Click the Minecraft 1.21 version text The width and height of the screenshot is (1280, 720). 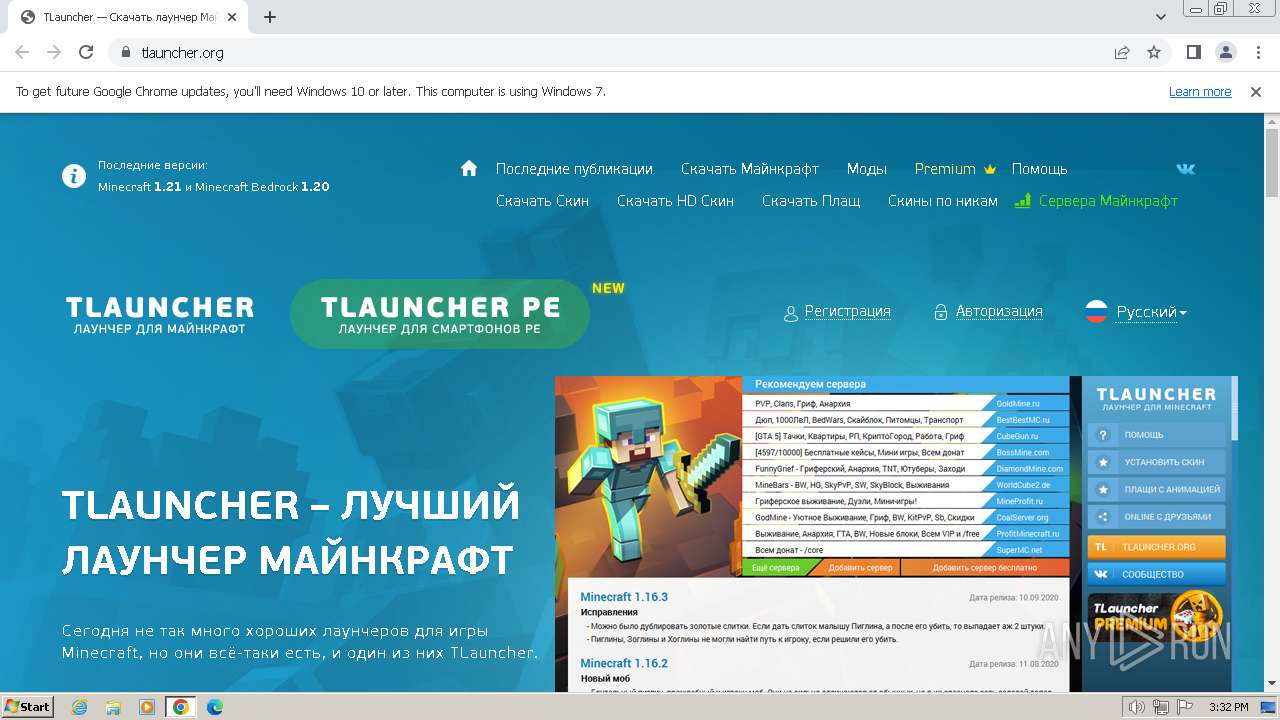click(x=139, y=187)
